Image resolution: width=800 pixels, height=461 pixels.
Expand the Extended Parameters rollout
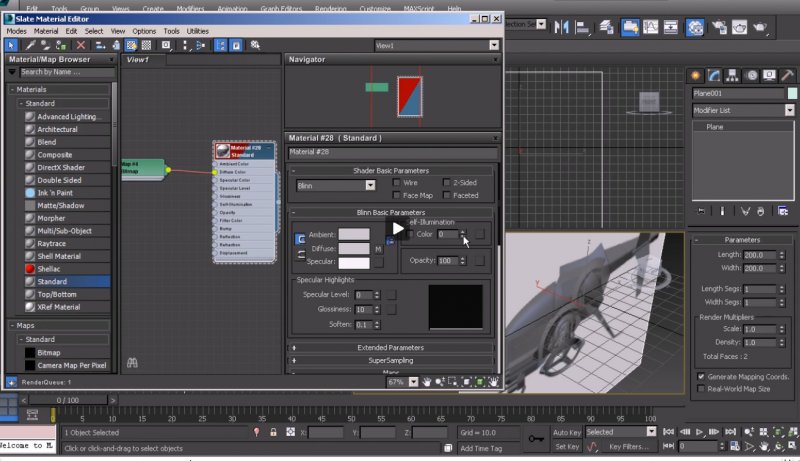(x=391, y=347)
